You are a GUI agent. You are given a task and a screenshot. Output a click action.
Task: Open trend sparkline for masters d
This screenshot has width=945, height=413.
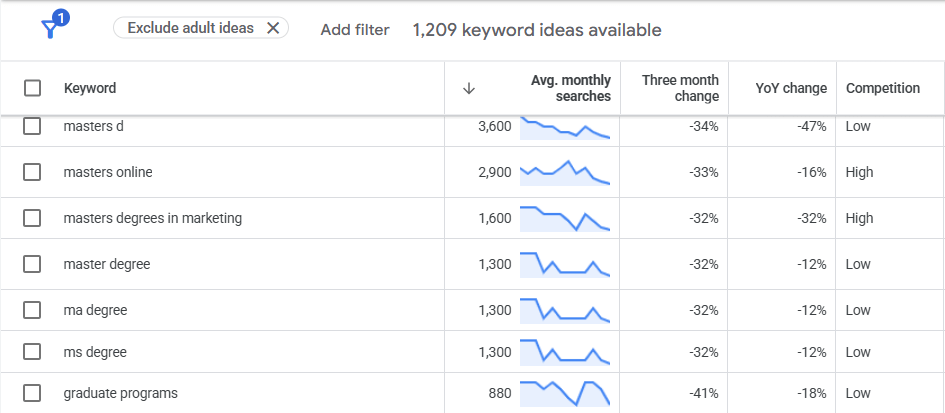[x=565, y=128]
